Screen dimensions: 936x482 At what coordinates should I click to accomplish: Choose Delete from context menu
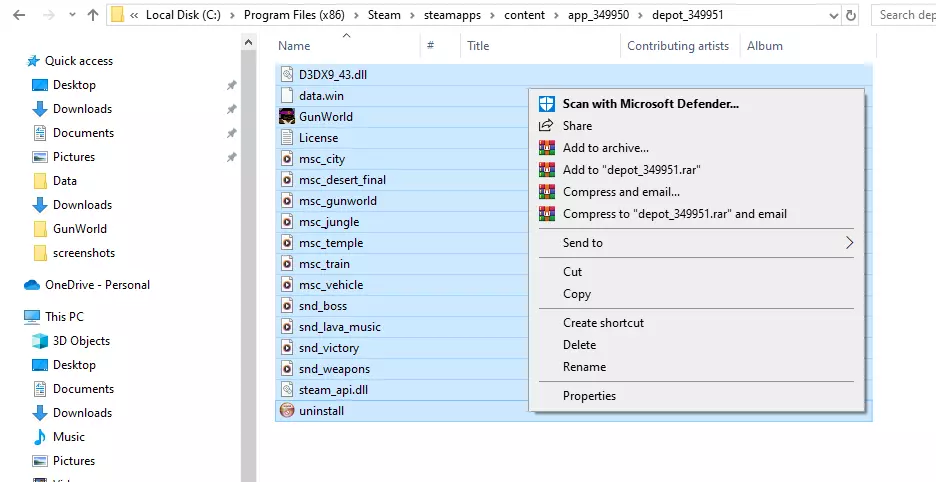pyautogui.click(x=697, y=345)
